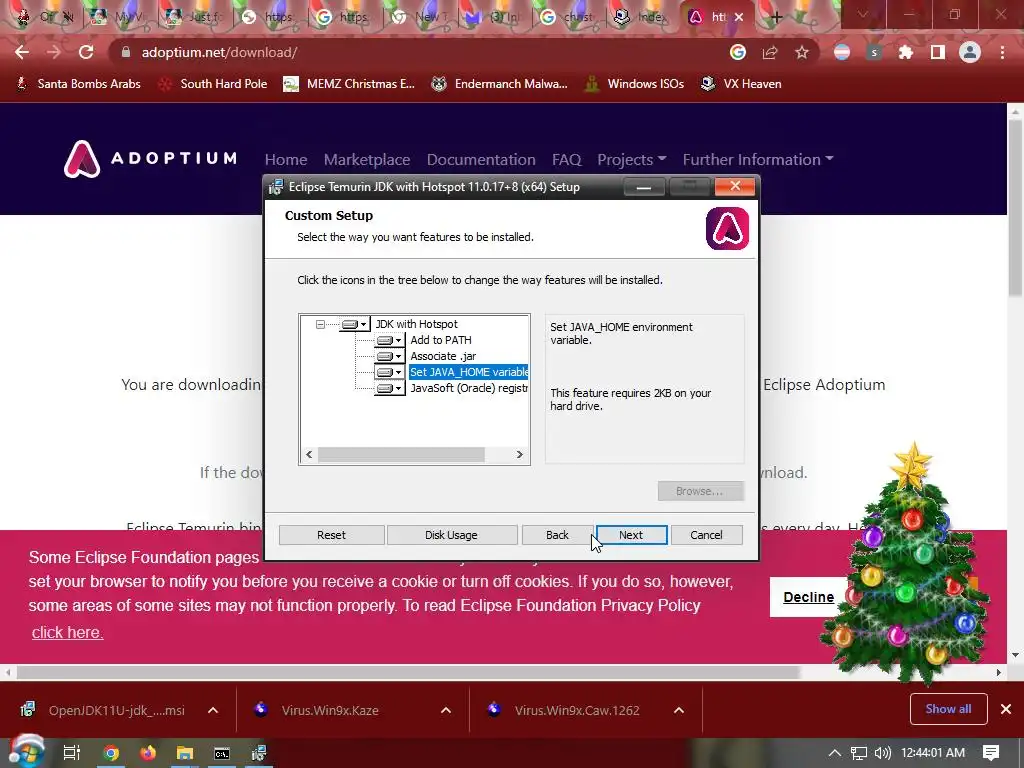Open the tab search dropdown chevron
This screenshot has width=1024, height=768.
(x=863, y=14)
